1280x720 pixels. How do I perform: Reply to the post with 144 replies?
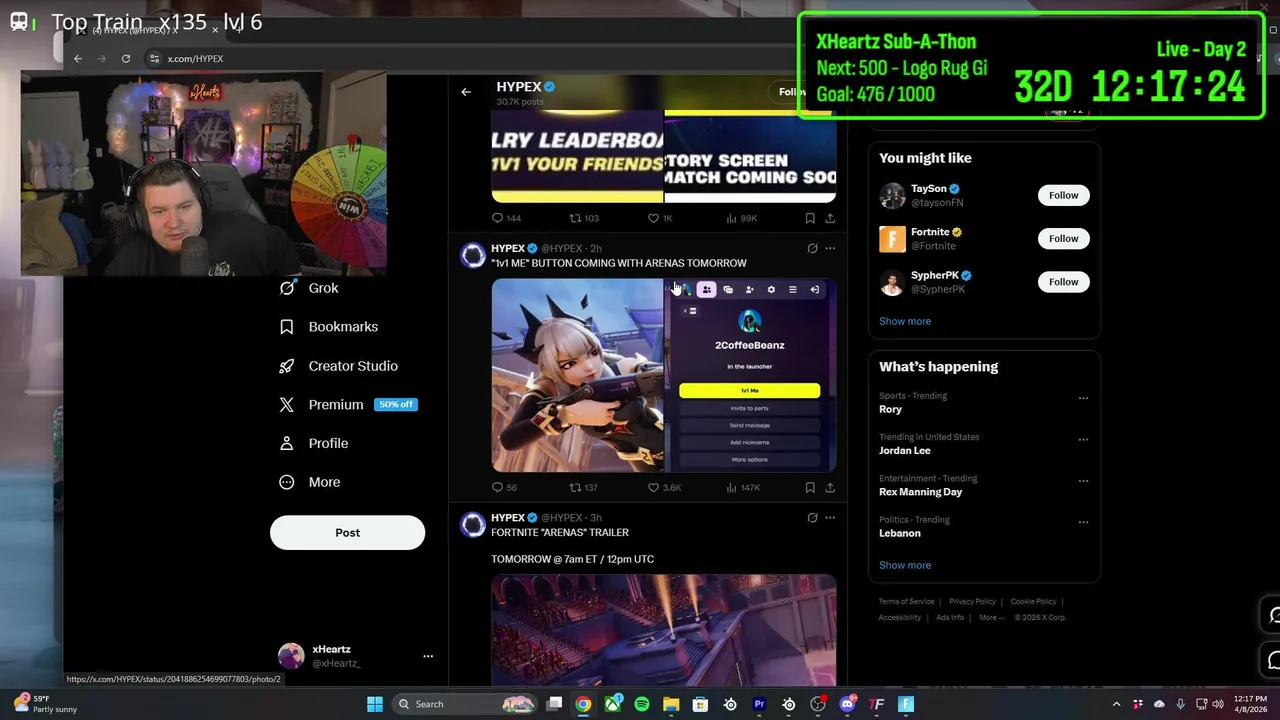click(x=507, y=218)
